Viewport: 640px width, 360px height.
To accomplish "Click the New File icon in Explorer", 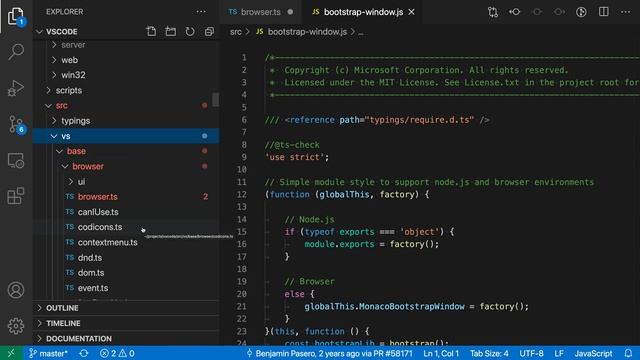I will [151, 31].
